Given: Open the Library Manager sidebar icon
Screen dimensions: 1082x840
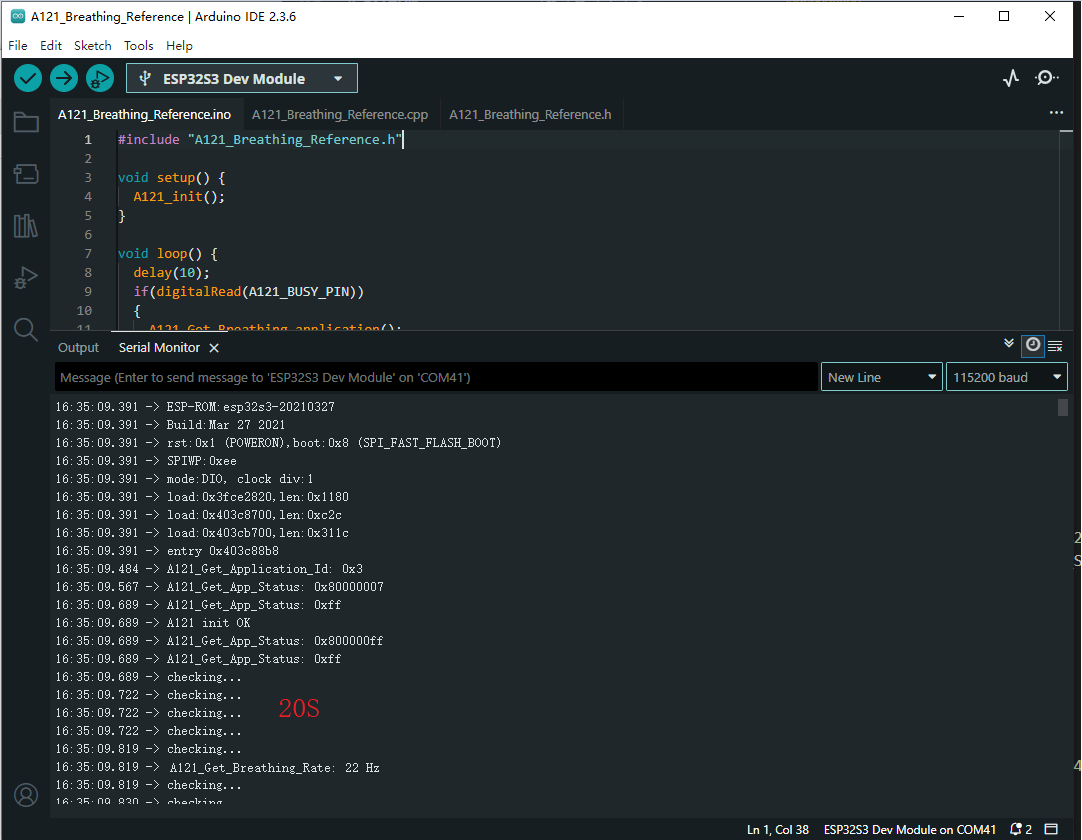Looking at the screenshot, I should pyautogui.click(x=26, y=225).
